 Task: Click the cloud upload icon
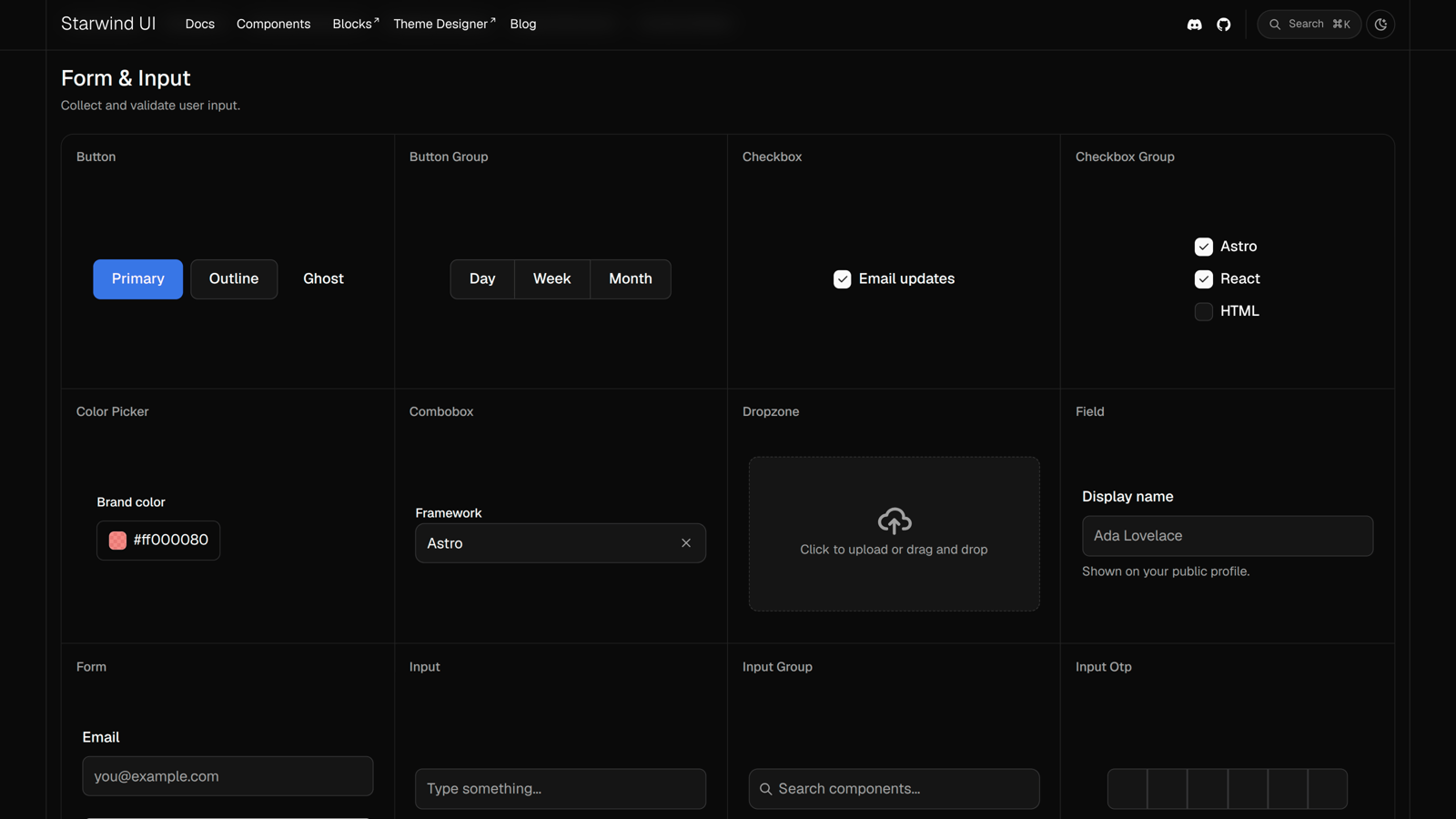click(x=895, y=521)
